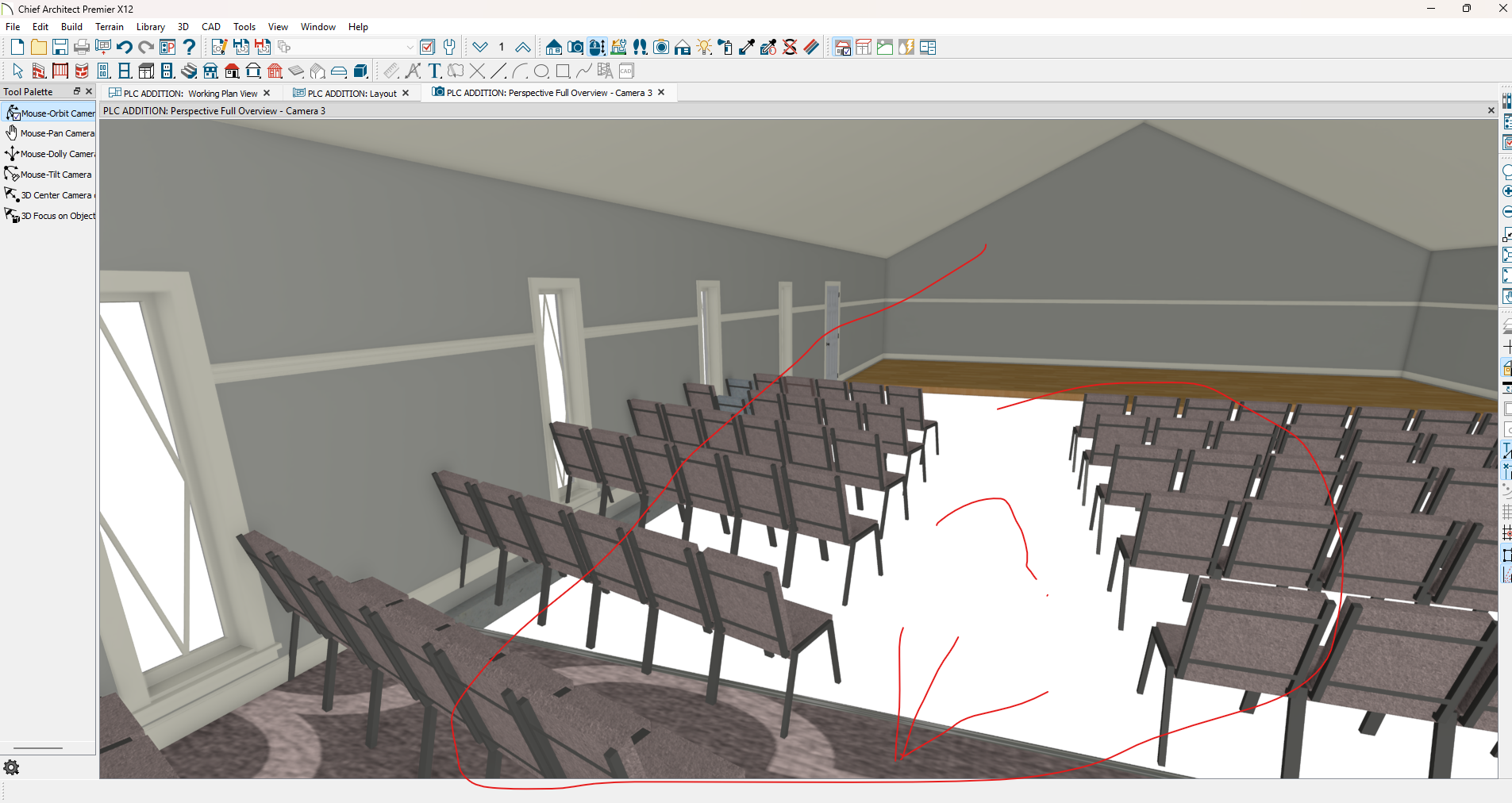Toggle the Mouse-Orbit camera mode button
1512x803 pixels.
597,48
